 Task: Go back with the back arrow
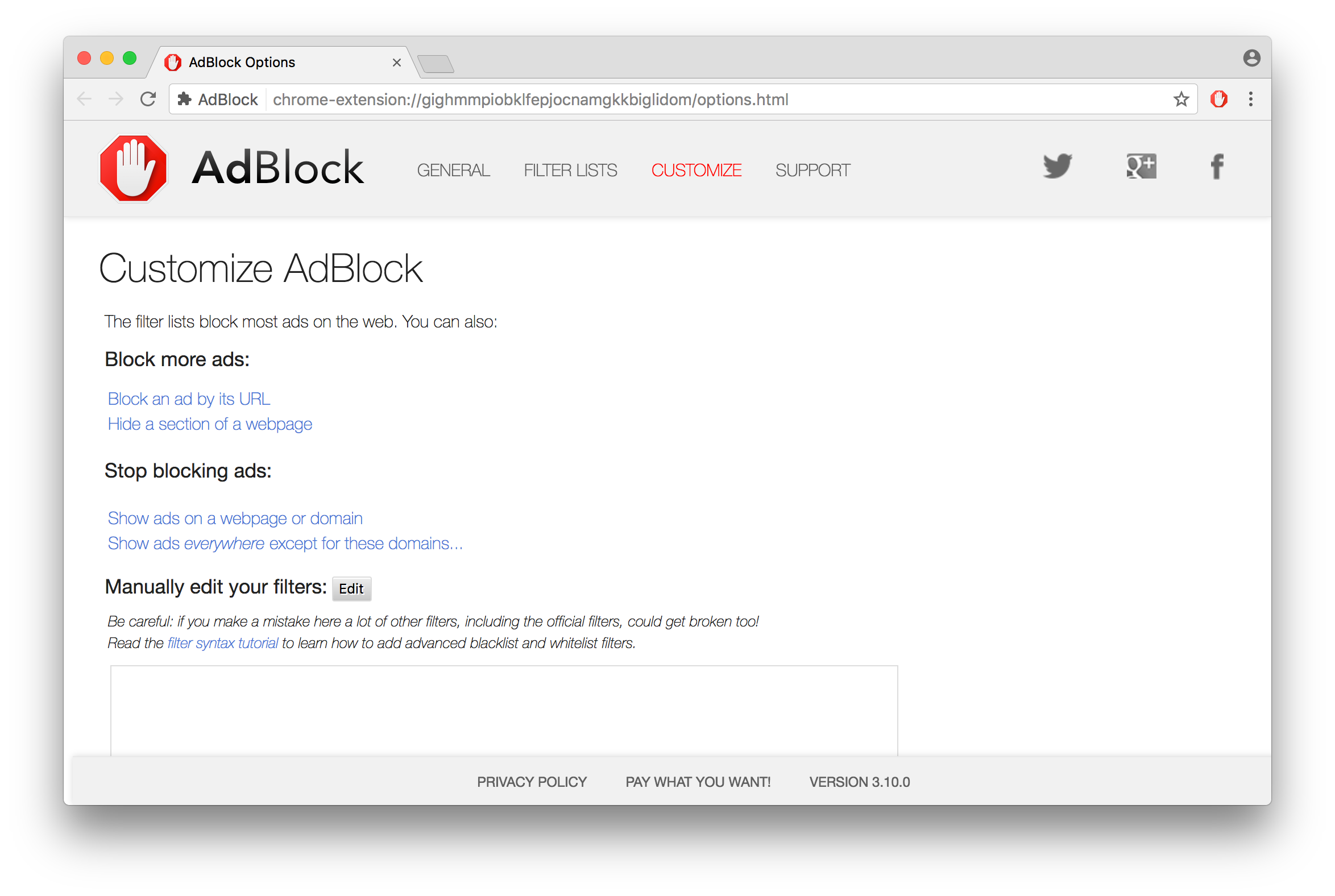click(85, 99)
